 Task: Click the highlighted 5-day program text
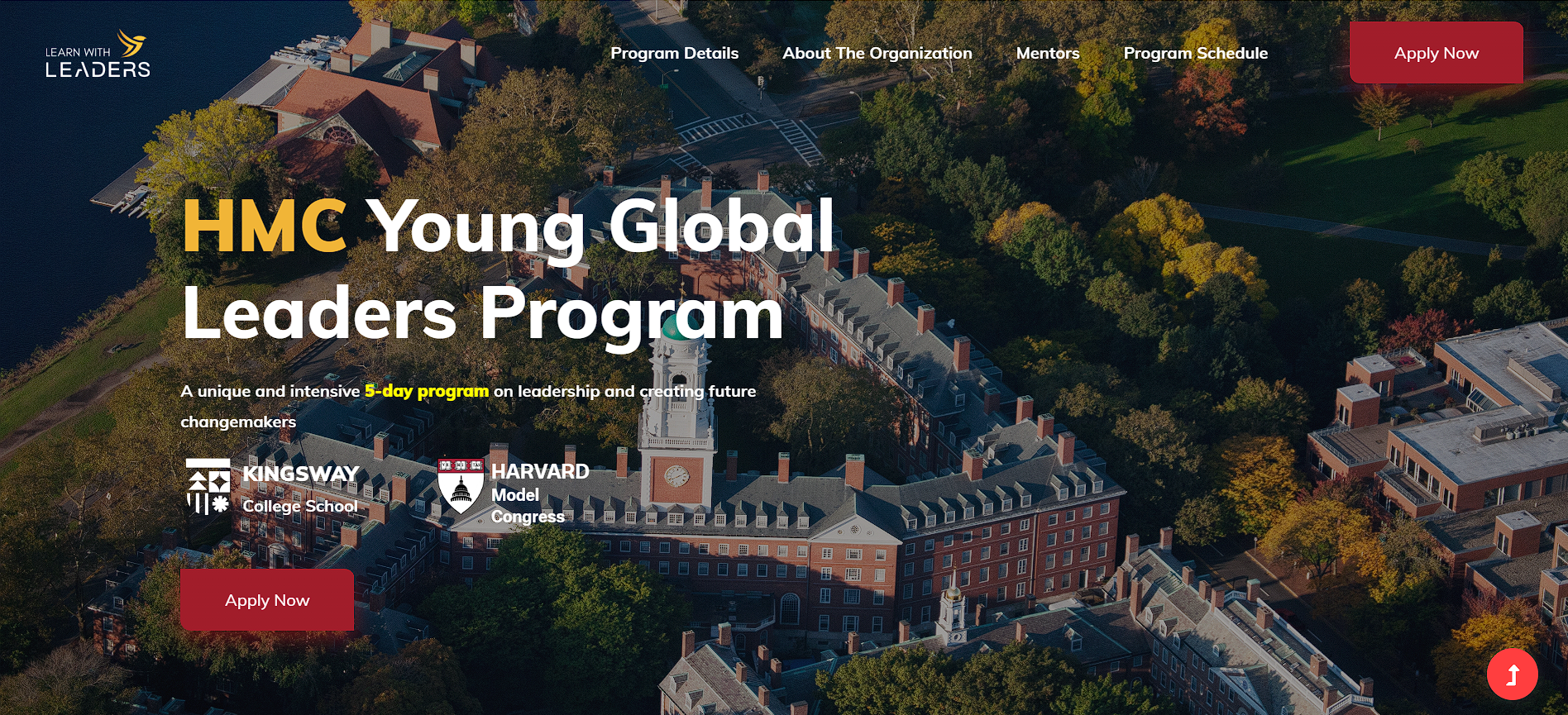[427, 391]
